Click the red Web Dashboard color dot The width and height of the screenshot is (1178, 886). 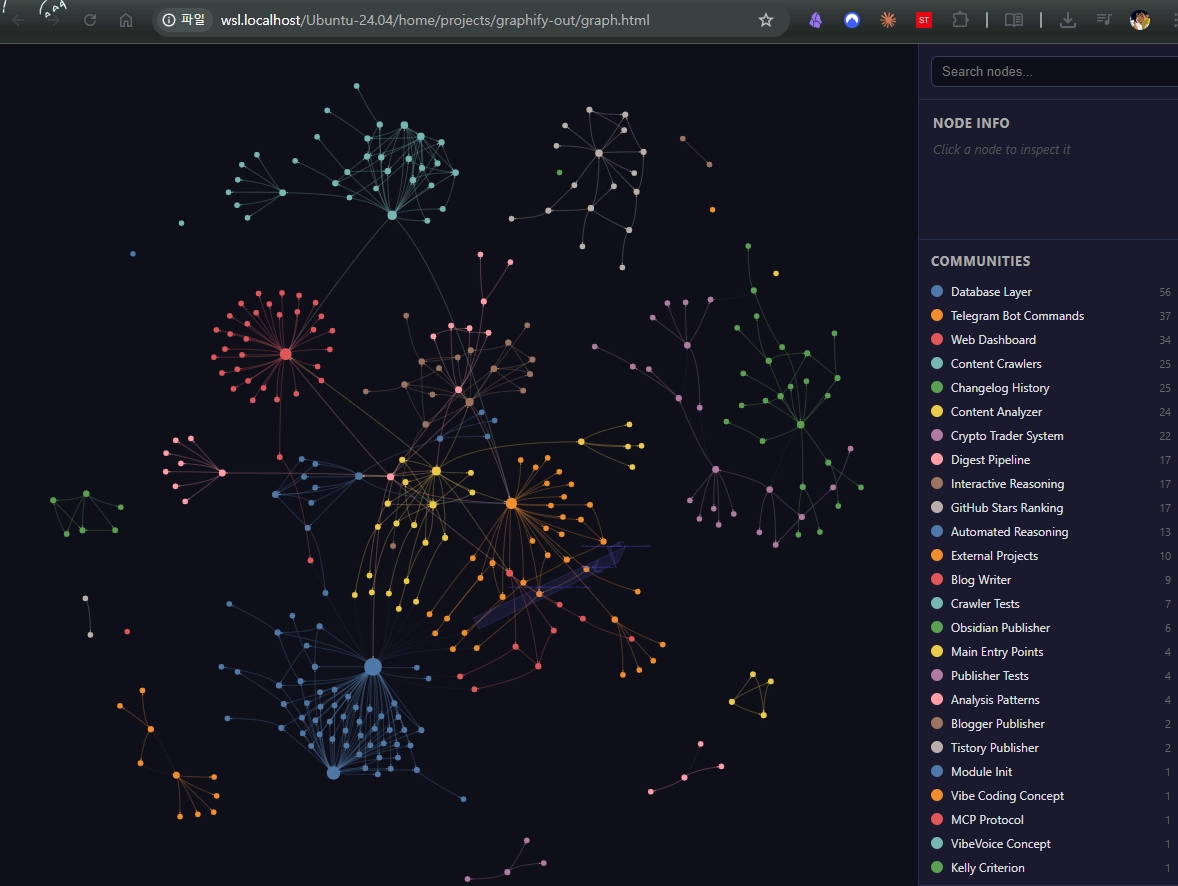(x=937, y=339)
